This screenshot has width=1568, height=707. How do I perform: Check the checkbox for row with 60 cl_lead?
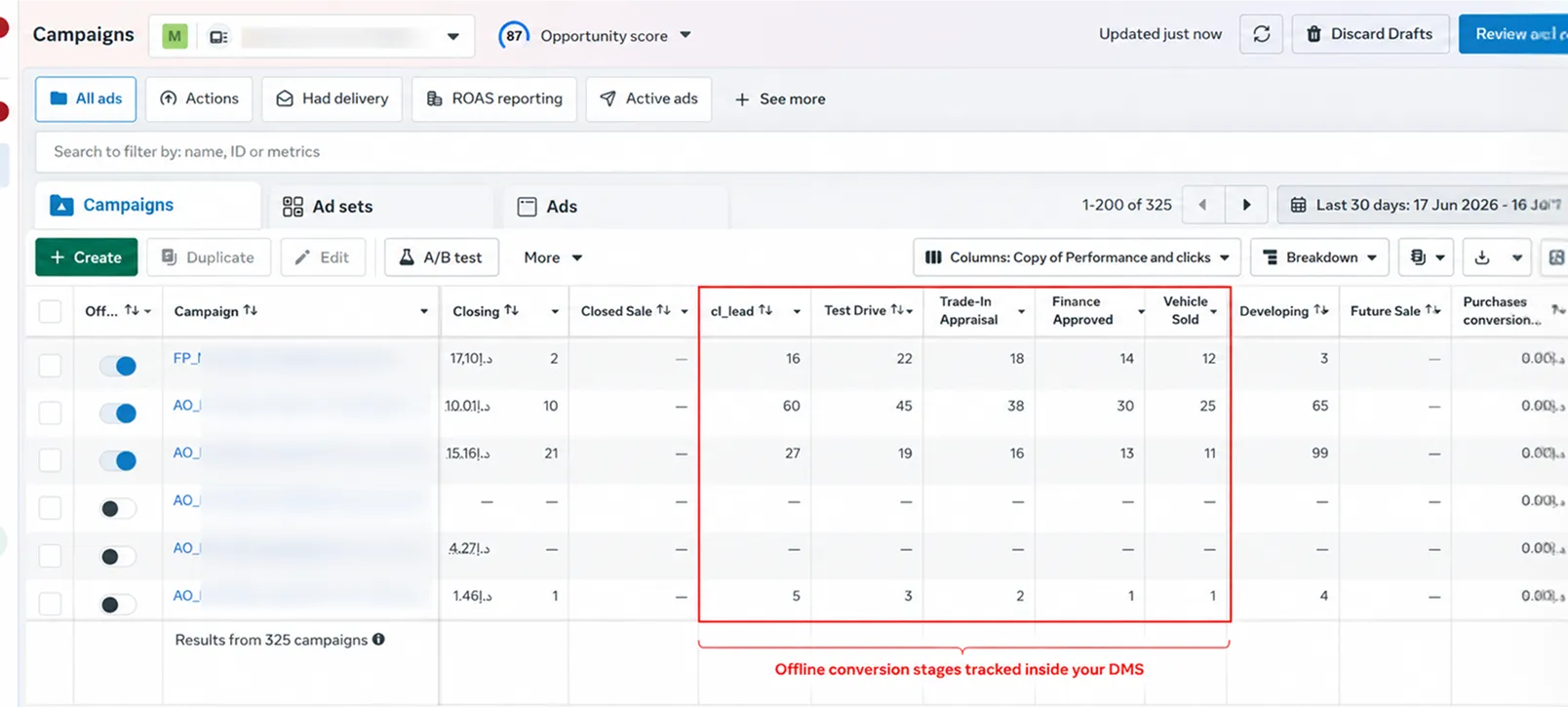point(50,412)
